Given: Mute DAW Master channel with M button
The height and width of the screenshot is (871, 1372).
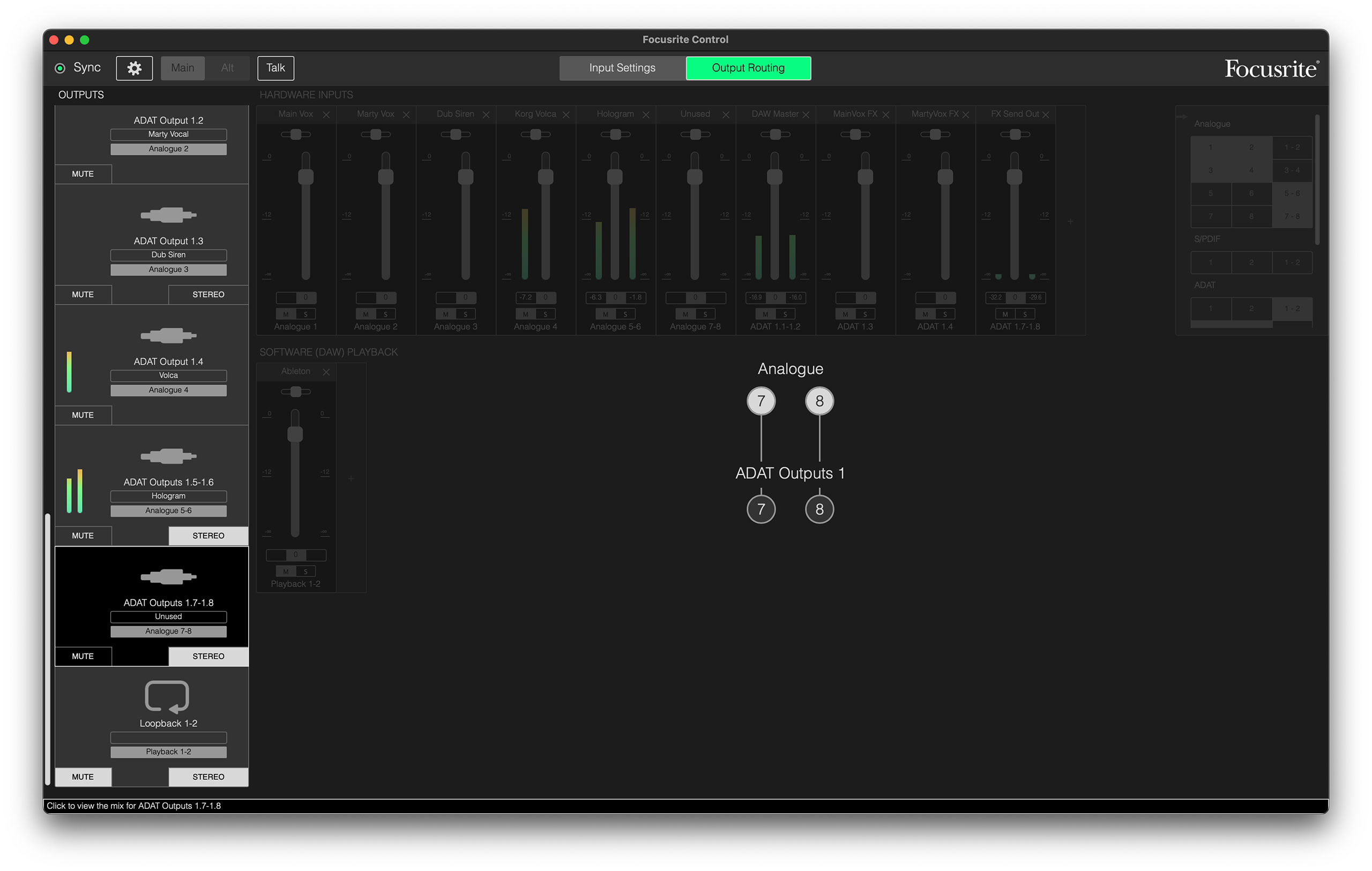Looking at the screenshot, I should [765, 314].
